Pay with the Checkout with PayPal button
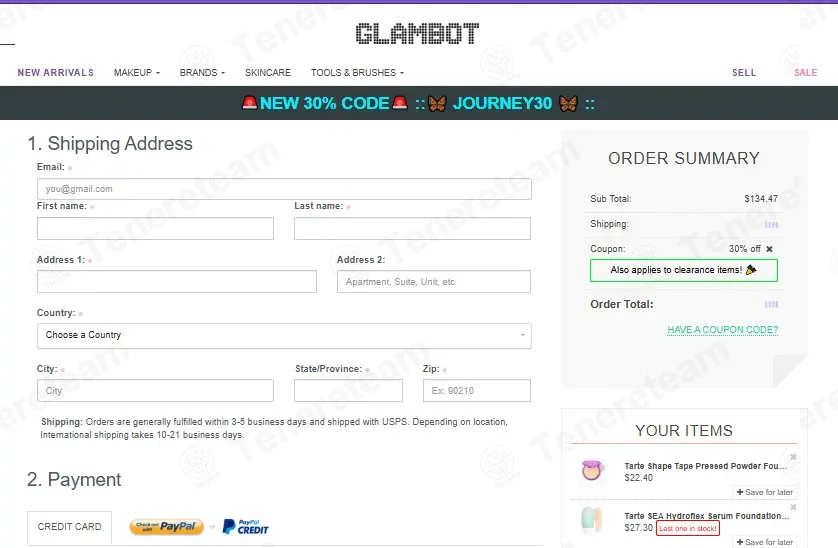838x548 pixels. pos(166,527)
